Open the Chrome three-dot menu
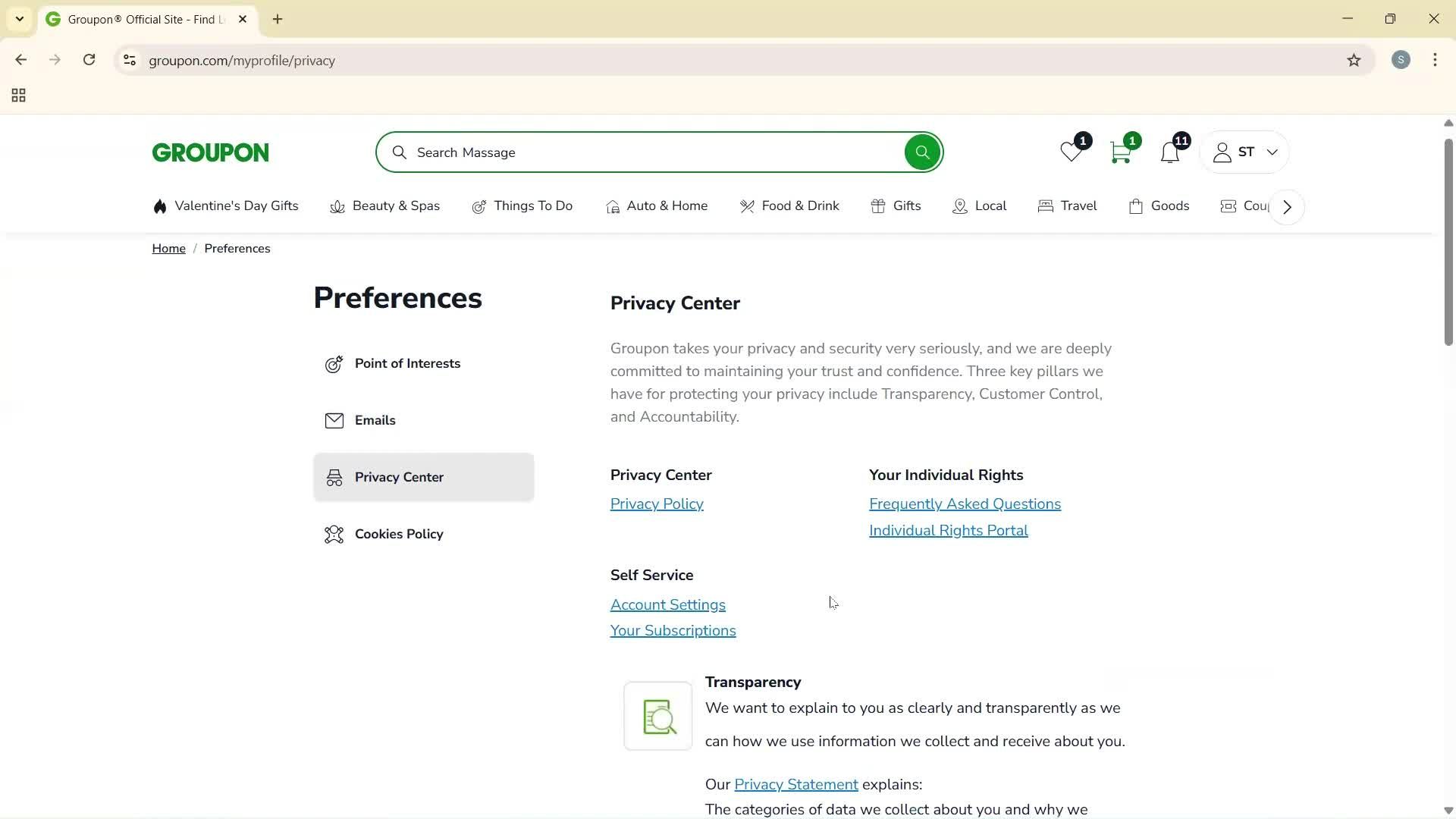The width and height of the screenshot is (1456, 819). (x=1435, y=60)
